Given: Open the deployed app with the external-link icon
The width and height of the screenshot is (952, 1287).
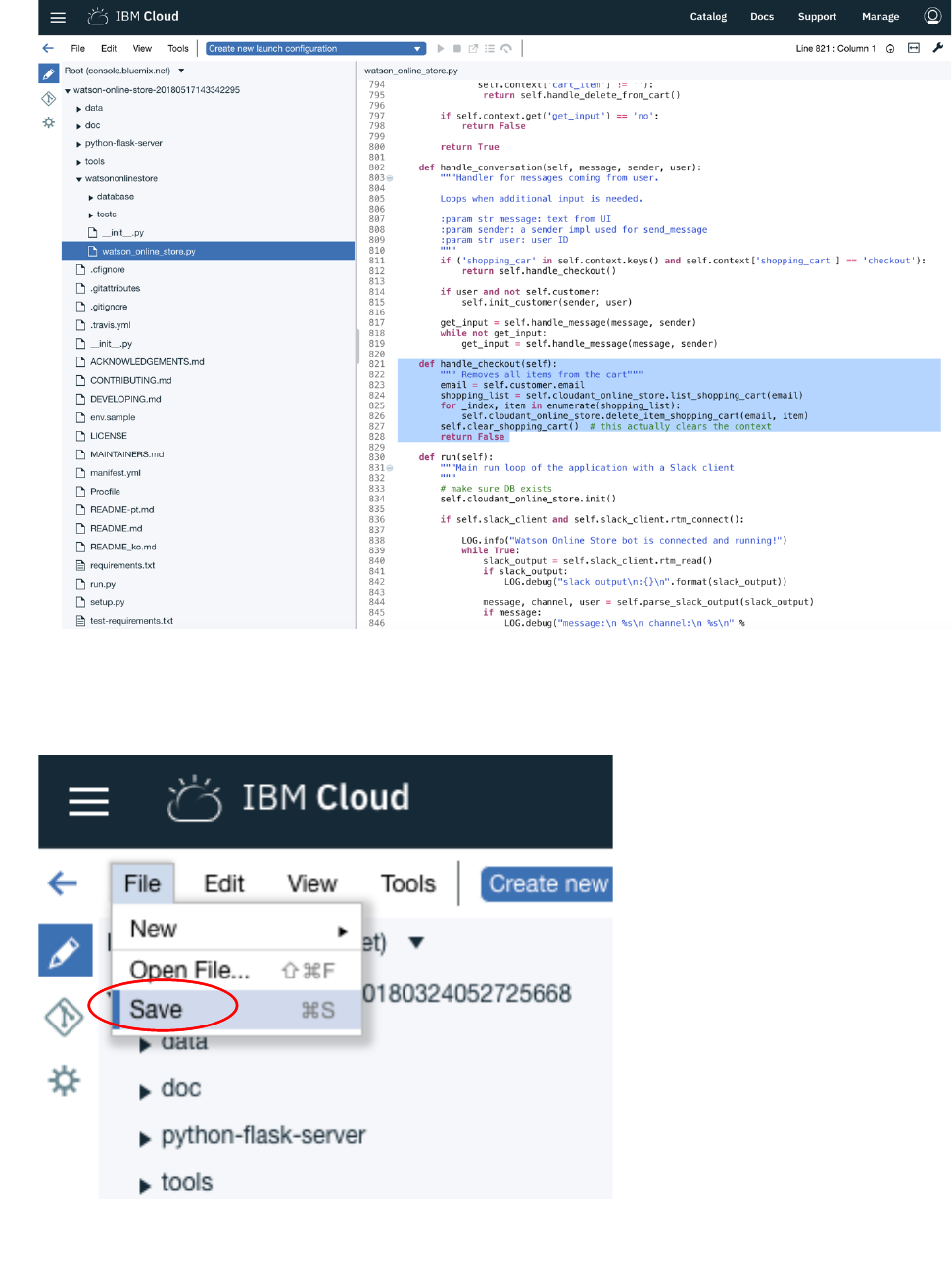Looking at the screenshot, I should click(x=473, y=48).
